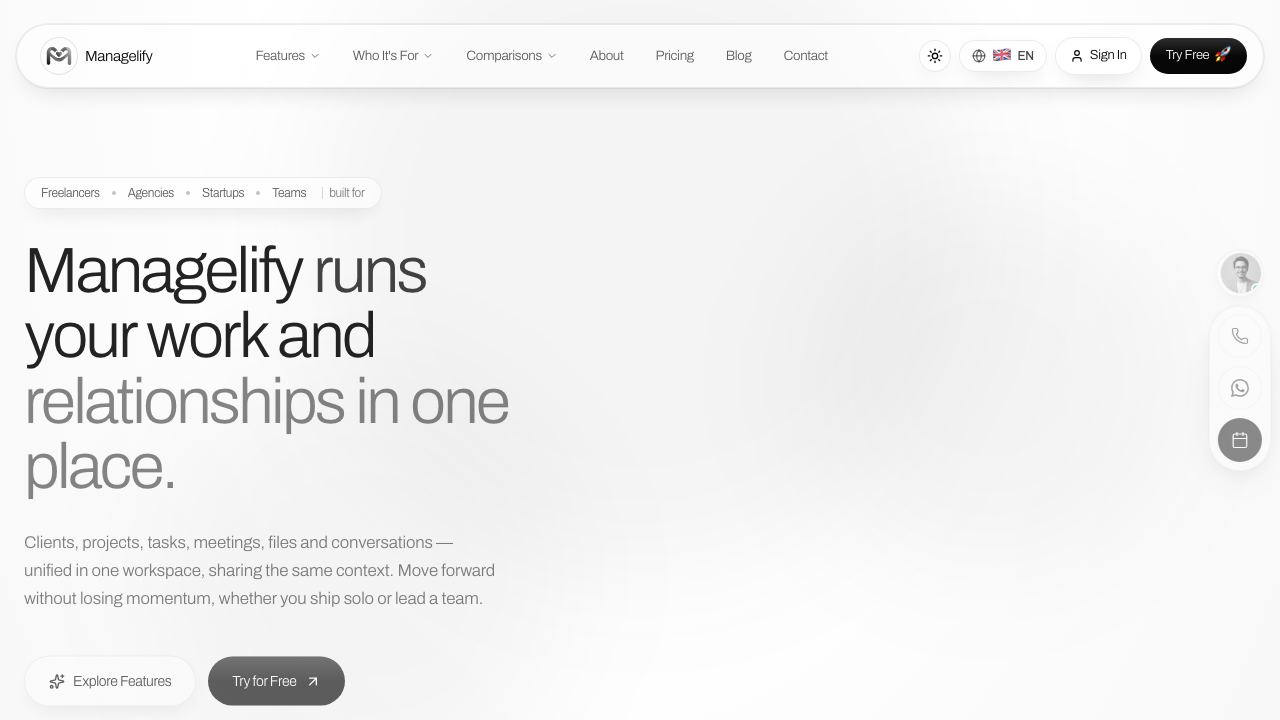Expand the Who It's For menu
Screen dimensions: 1280x720
point(392,56)
